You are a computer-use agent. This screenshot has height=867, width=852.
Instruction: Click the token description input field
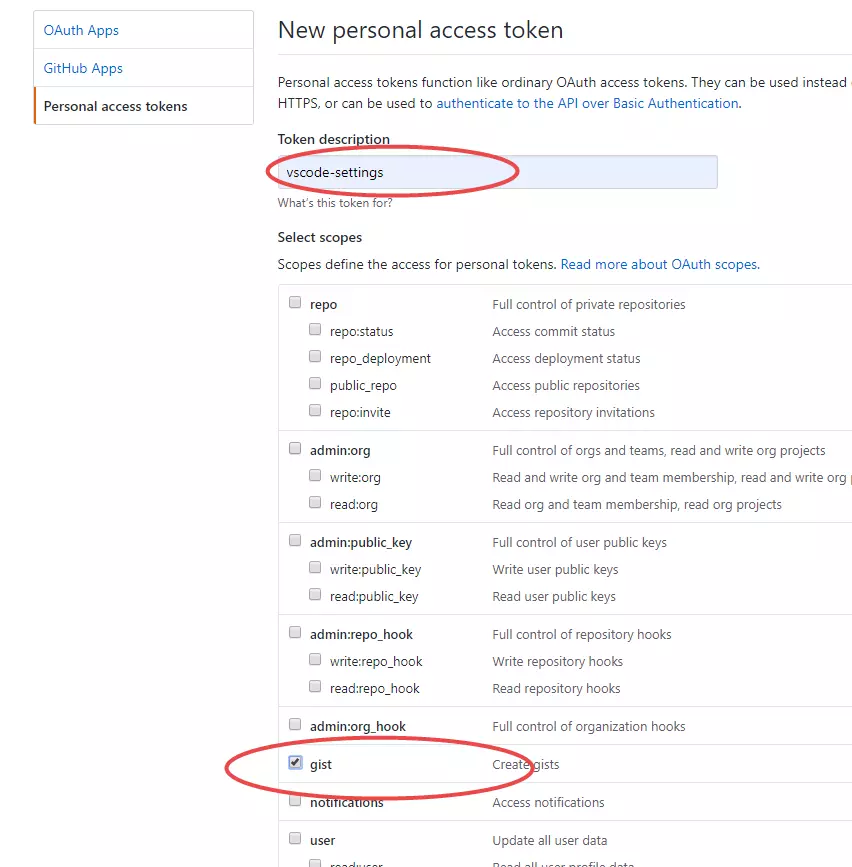point(495,171)
